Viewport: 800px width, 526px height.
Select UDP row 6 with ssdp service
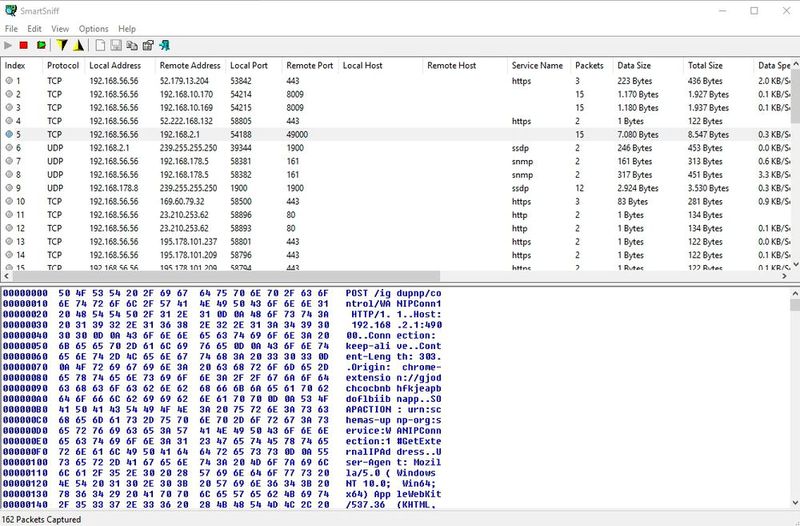click(300, 147)
